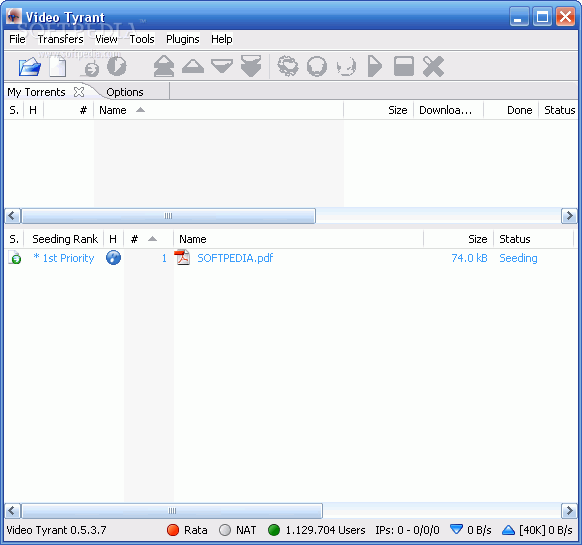This screenshot has height=545, width=582.
Task: Sort upper list by Size column
Action: pos(379,110)
